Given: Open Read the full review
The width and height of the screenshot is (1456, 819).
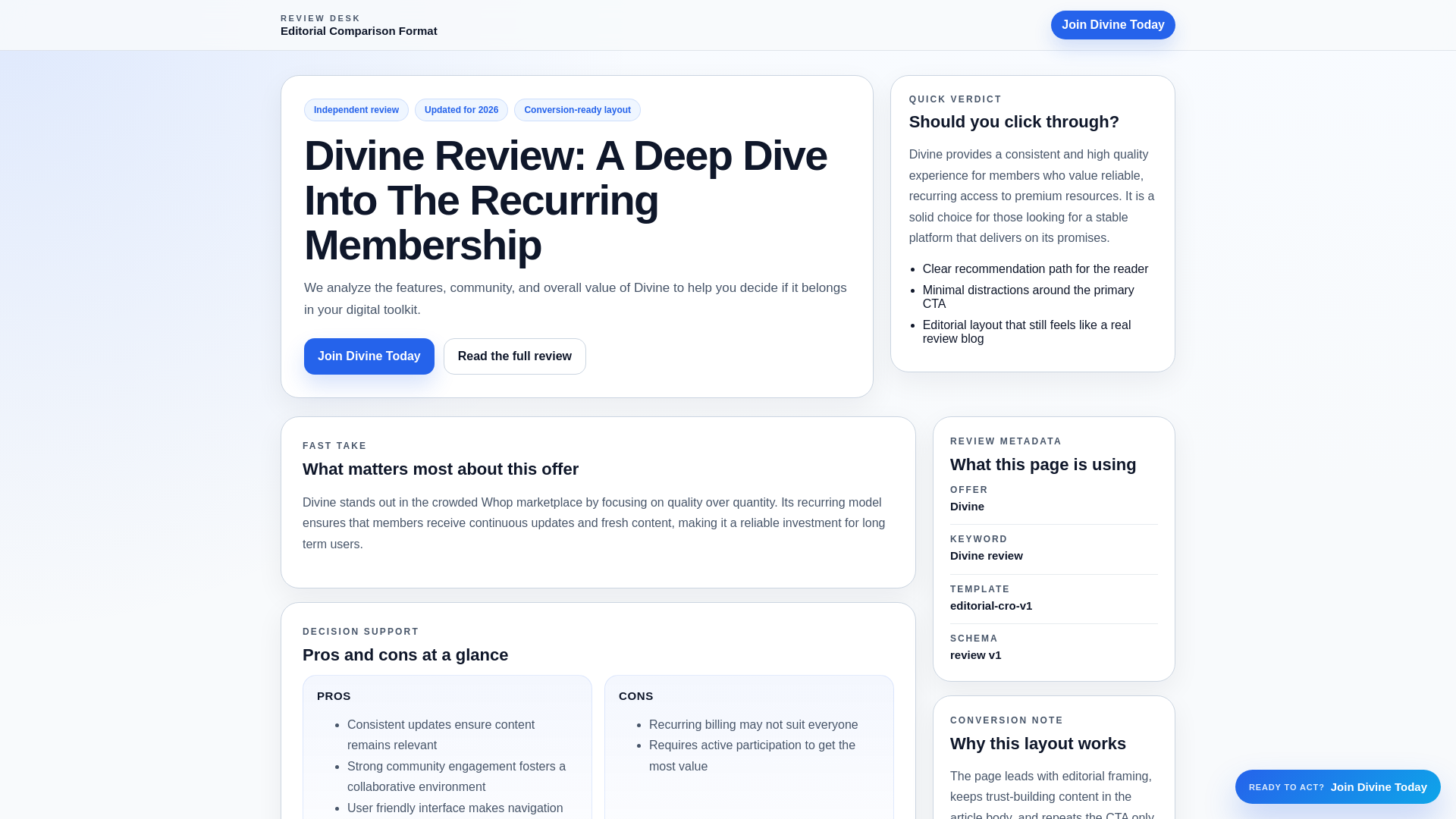Looking at the screenshot, I should coord(515,356).
